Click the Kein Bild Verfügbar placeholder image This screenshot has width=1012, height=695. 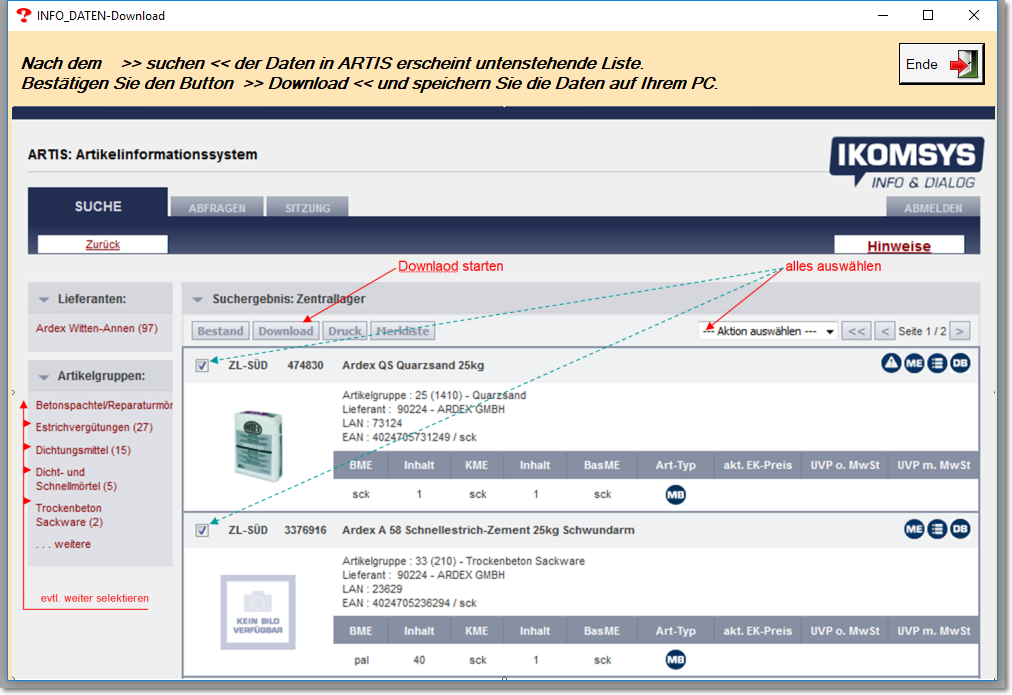point(258,612)
